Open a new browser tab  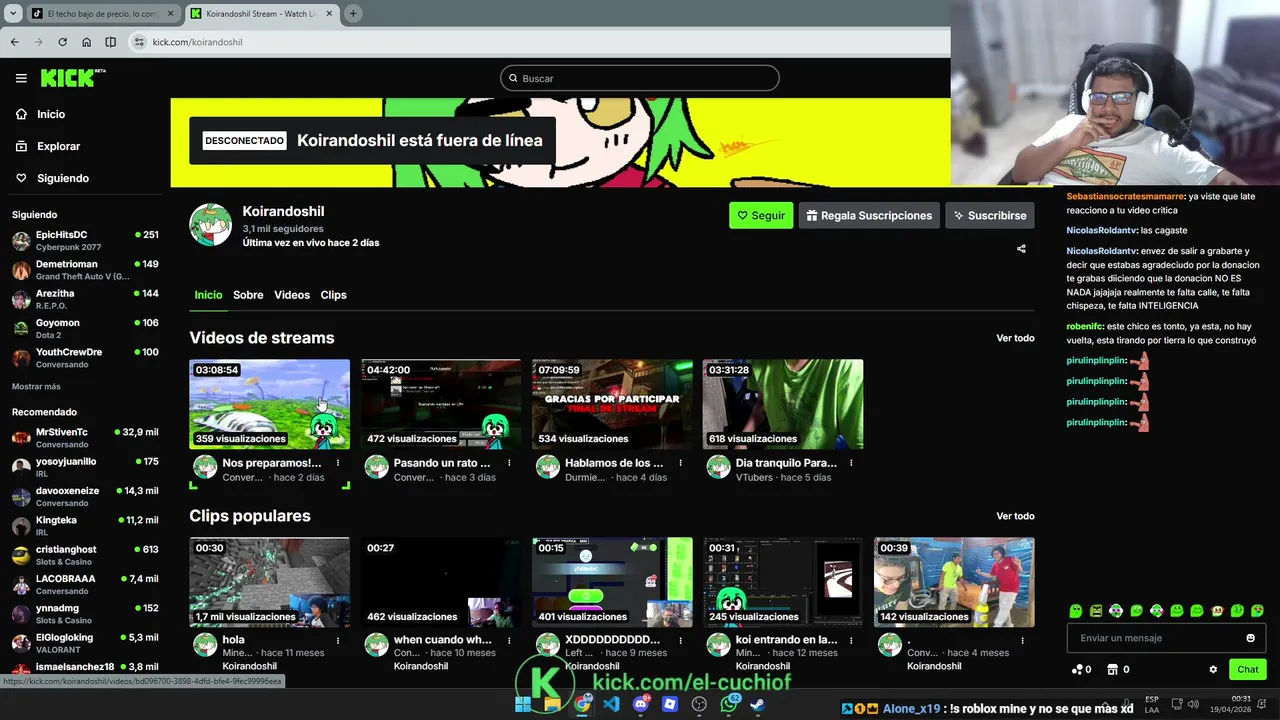tap(353, 14)
